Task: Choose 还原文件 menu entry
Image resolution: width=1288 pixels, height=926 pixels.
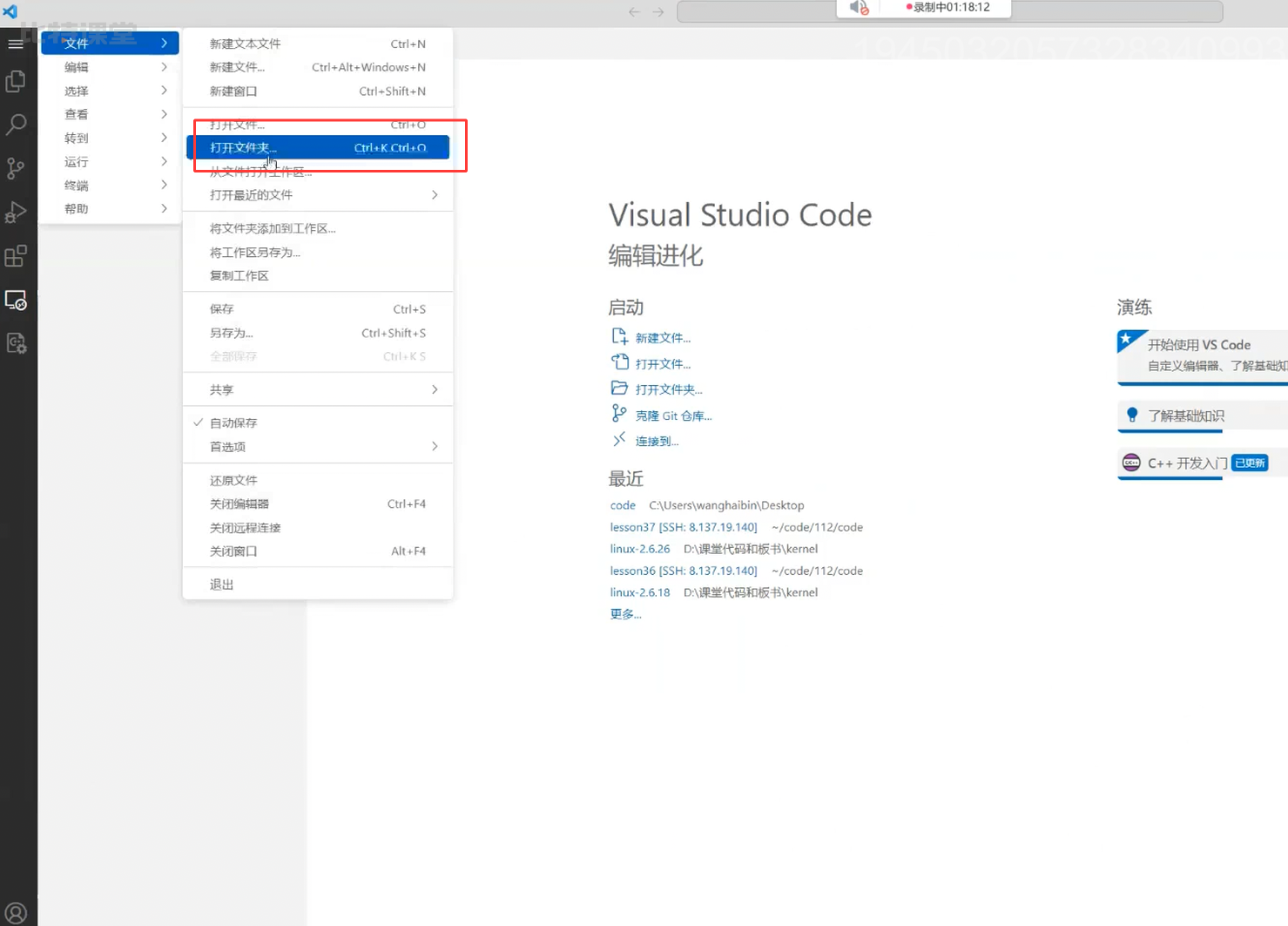Action: tap(318, 480)
